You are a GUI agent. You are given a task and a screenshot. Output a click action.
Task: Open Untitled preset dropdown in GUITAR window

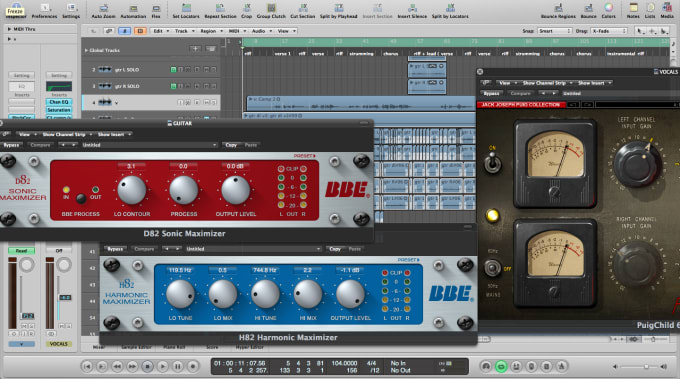[x=149, y=145]
